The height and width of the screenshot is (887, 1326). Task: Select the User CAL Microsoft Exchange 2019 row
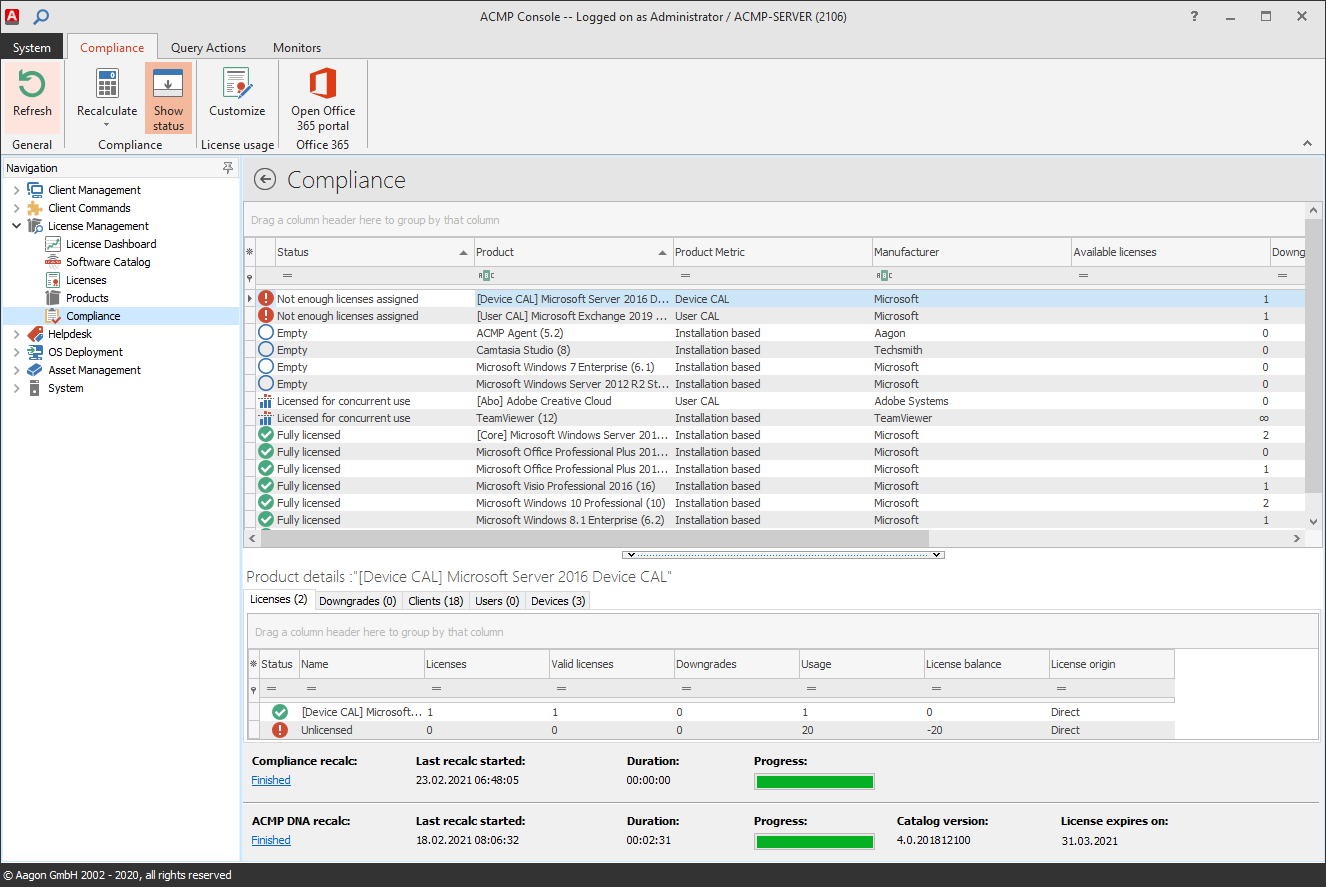(x=775, y=316)
